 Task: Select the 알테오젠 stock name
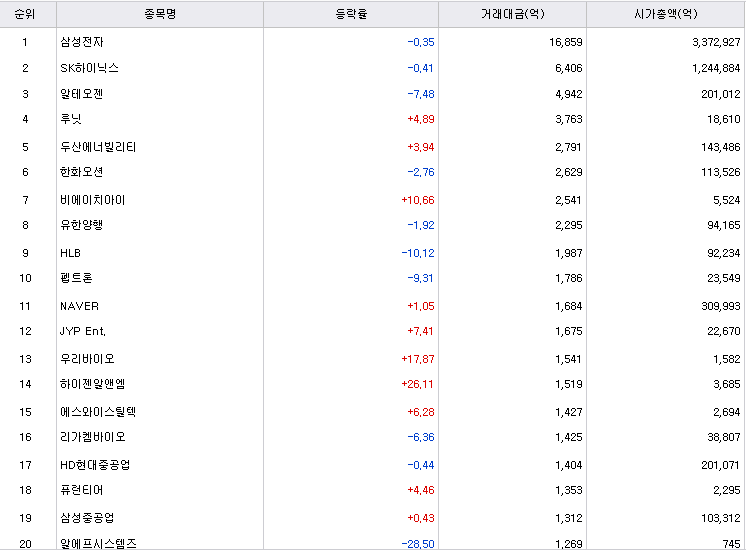point(82,94)
